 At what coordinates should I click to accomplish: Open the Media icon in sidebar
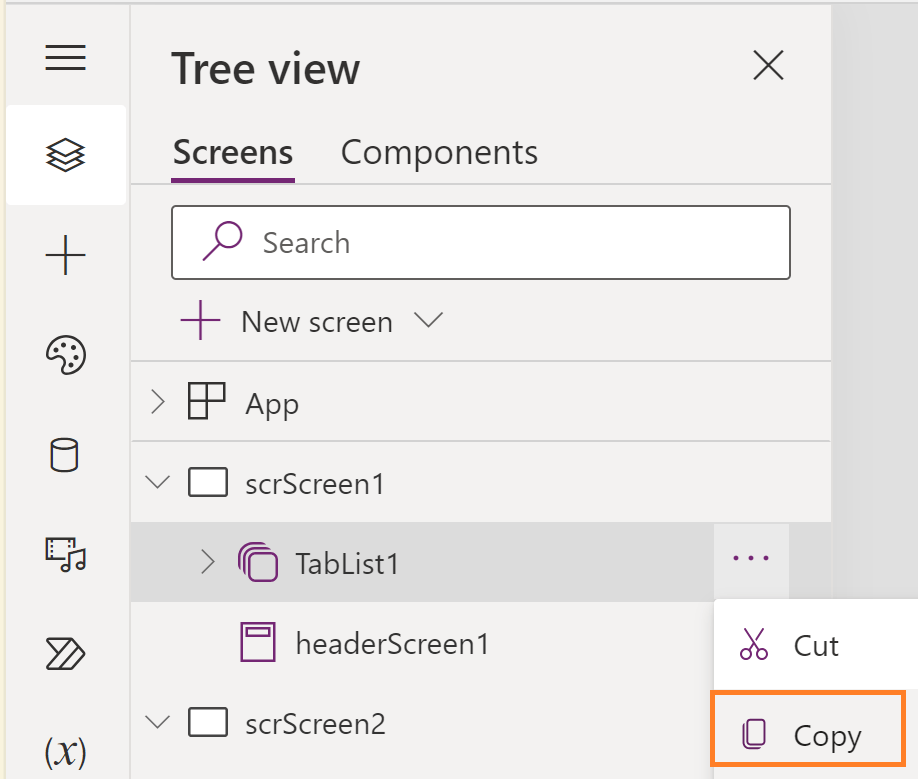66,553
